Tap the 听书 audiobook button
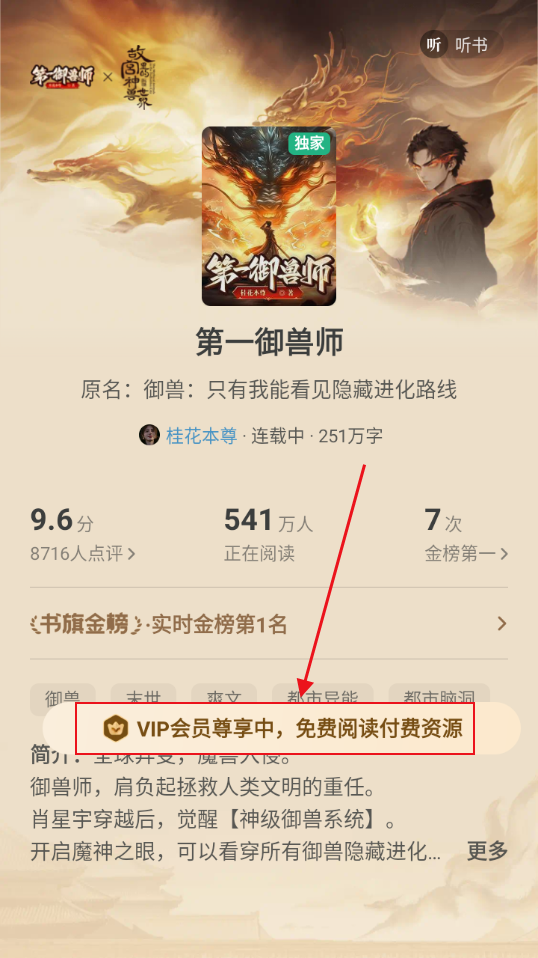The height and width of the screenshot is (958, 538). pyautogui.click(x=462, y=45)
